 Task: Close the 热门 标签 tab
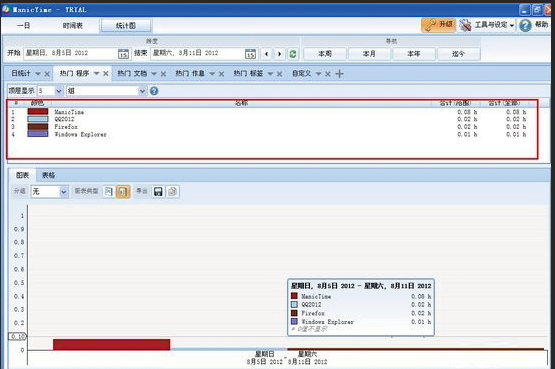tap(279, 74)
